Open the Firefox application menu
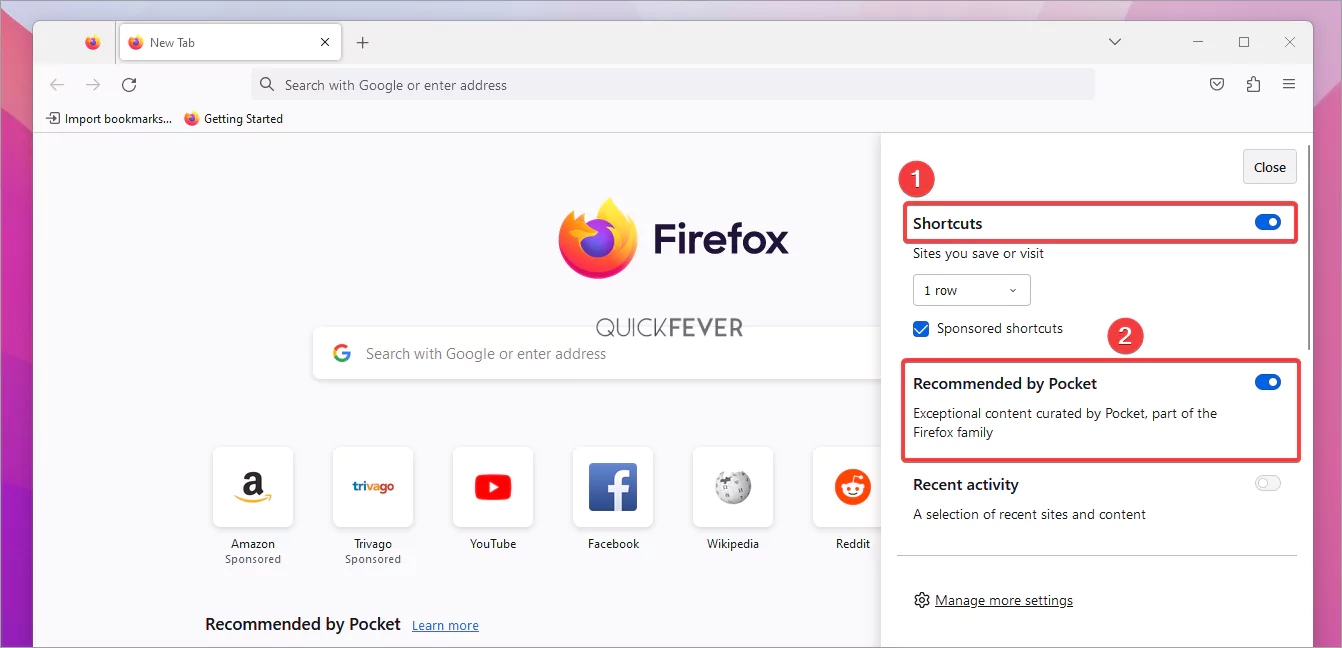This screenshot has height=648, width=1342. (x=1289, y=85)
